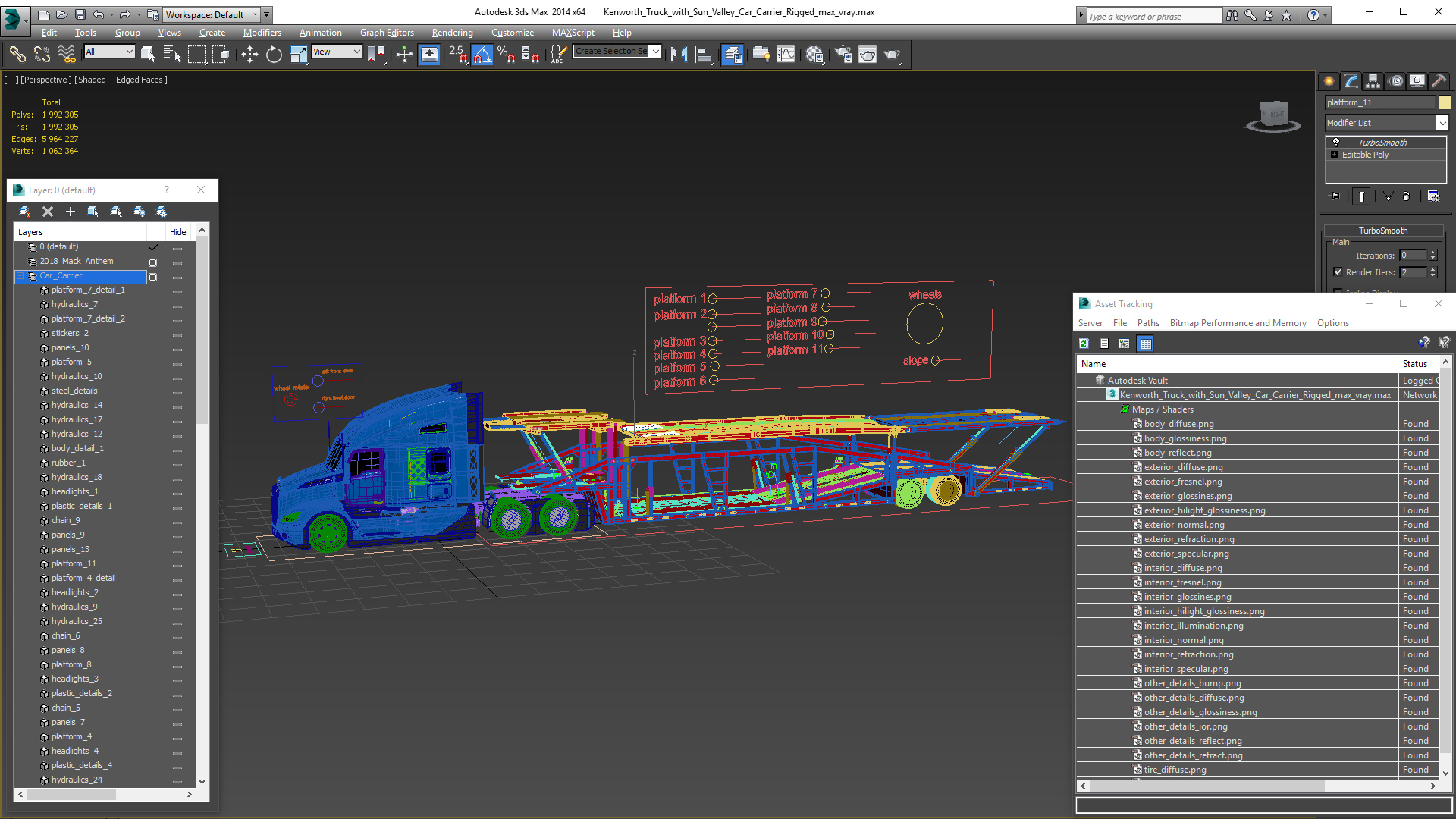Activate Select and Scale tool

point(299,54)
